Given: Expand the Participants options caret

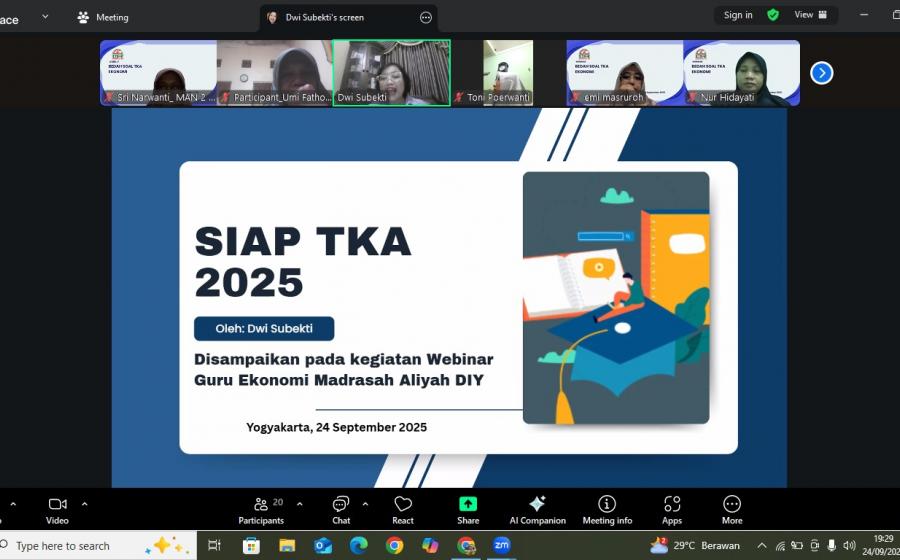Looking at the screenshot, I should click(299, 504).
